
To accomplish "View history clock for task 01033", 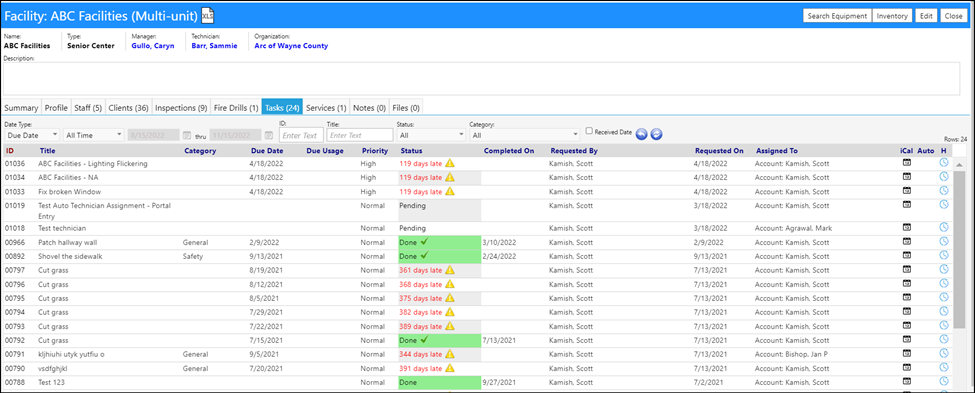I will 943,191.
